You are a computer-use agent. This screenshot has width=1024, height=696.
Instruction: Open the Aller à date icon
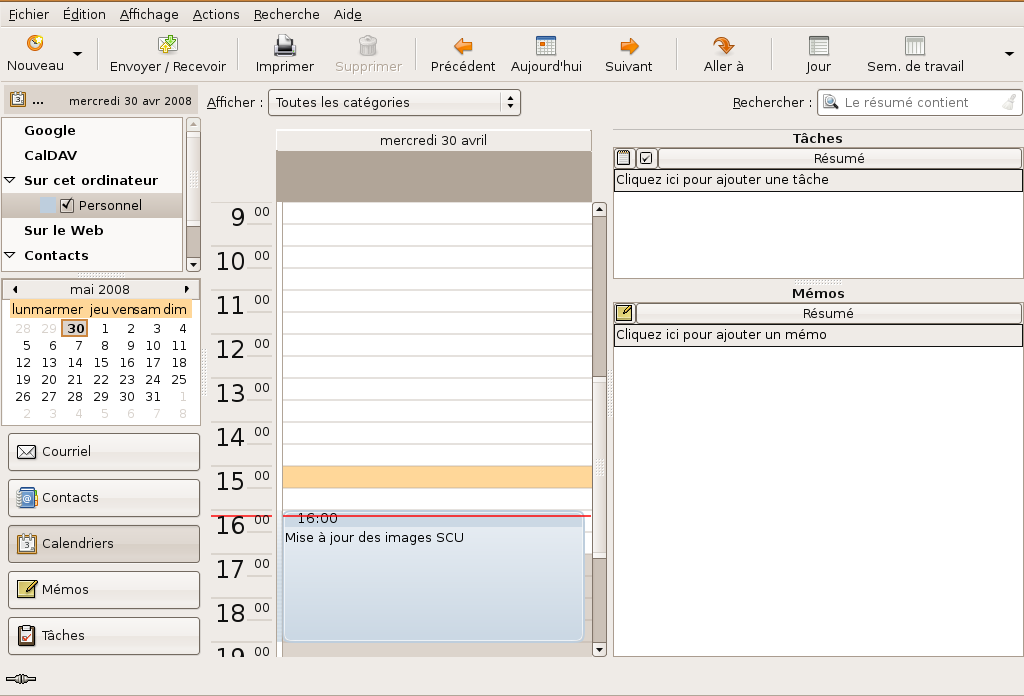point(724,46)
